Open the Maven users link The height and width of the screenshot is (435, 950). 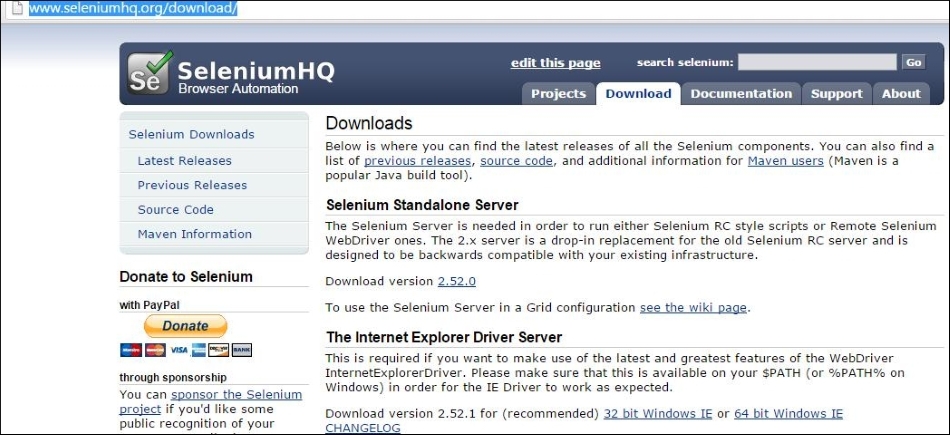coord(785,161)
